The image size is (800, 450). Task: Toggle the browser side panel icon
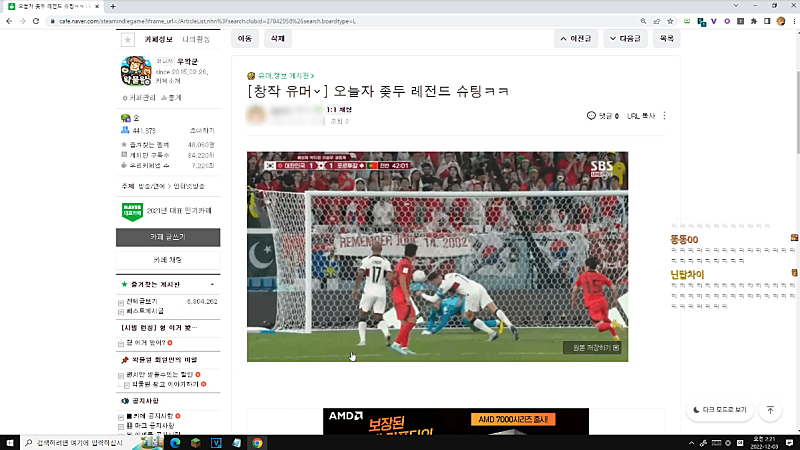[x=767, y=21]
